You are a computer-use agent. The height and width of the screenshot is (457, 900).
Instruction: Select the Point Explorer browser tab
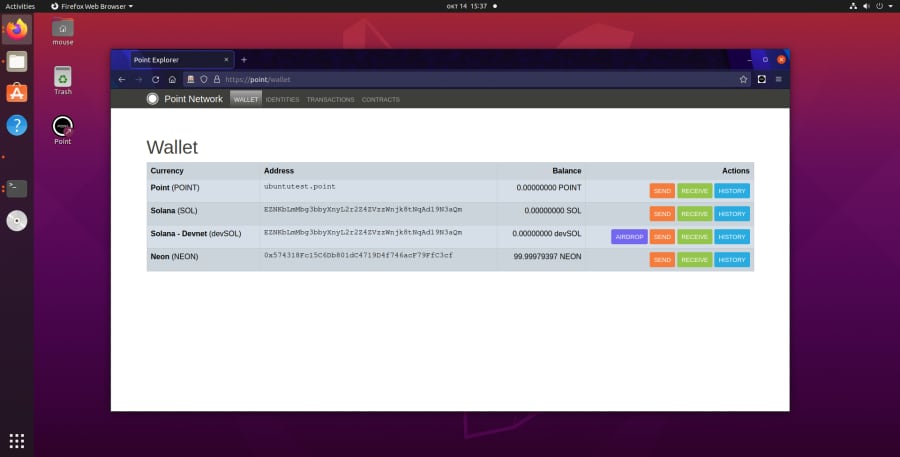click(x=181, y=60)
